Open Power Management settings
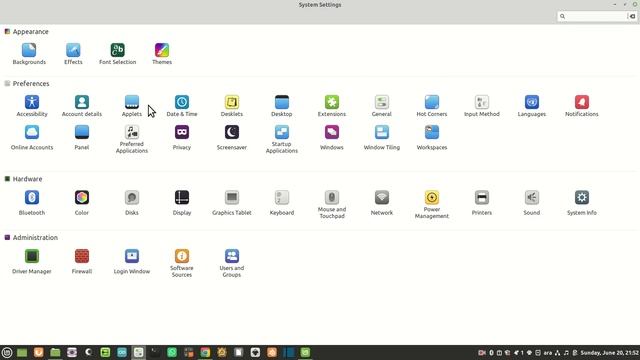The image size is (640, 360). point(432,204)
